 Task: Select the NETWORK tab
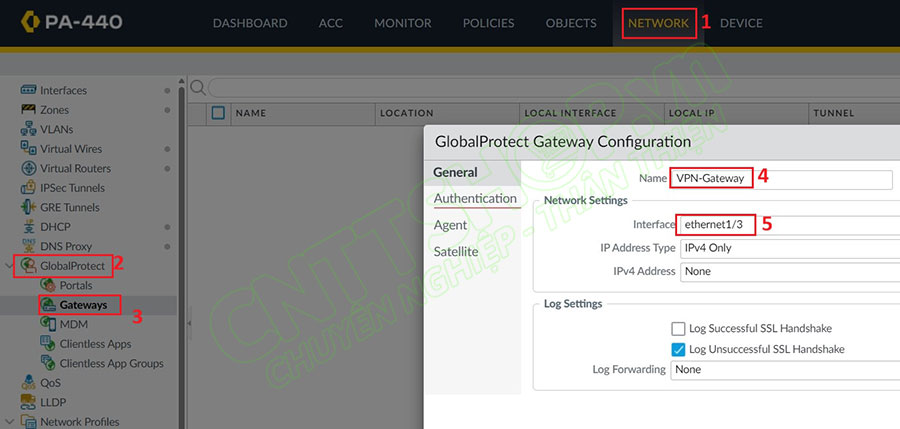[x=658, y=23]
